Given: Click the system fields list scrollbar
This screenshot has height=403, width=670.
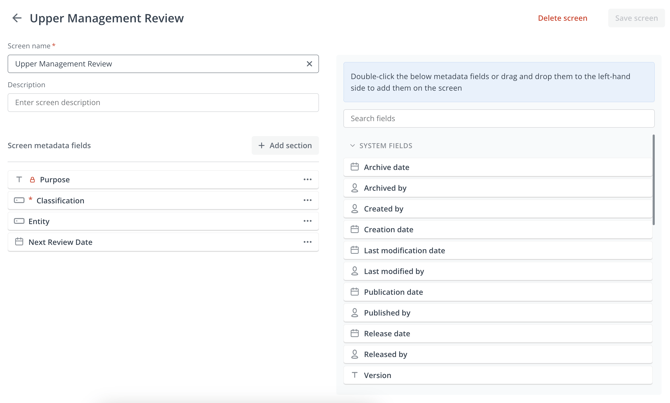Looking at the screenshot, I should [654, 180].
